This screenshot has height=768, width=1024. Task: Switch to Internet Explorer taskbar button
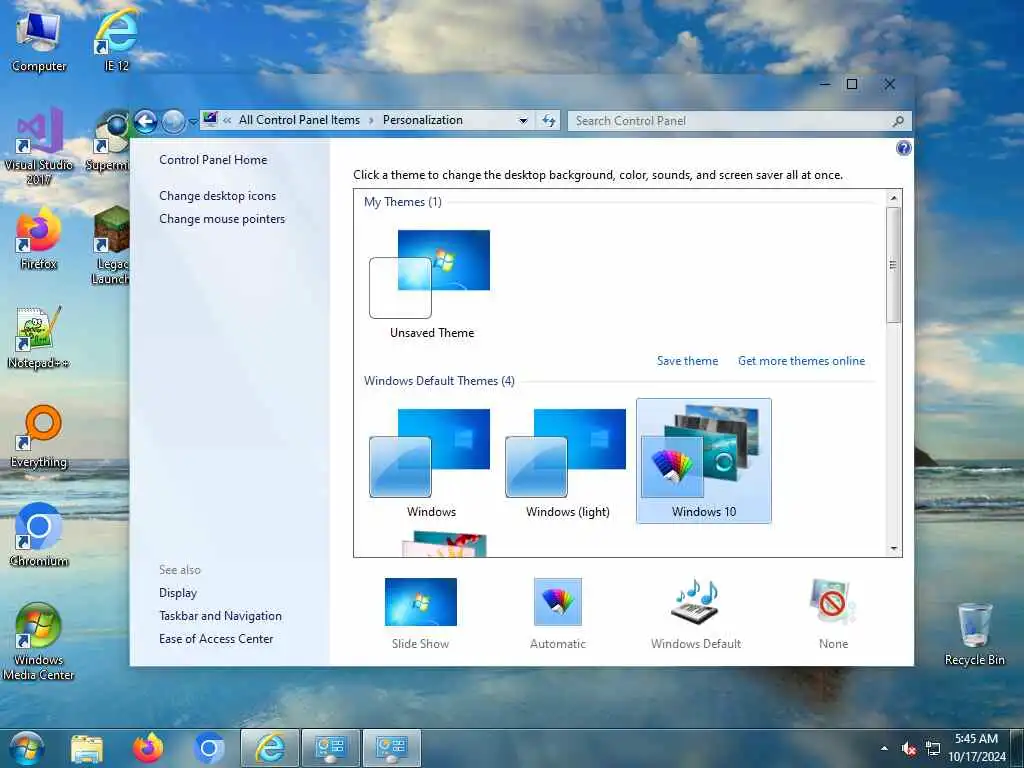coord(270,748)
